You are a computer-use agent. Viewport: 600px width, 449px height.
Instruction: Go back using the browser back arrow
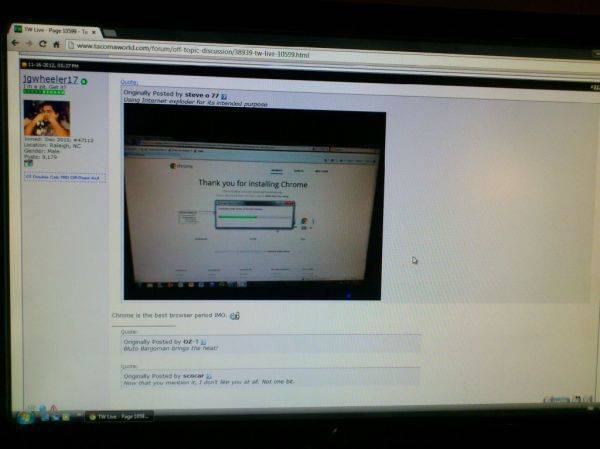pos(15,43)
